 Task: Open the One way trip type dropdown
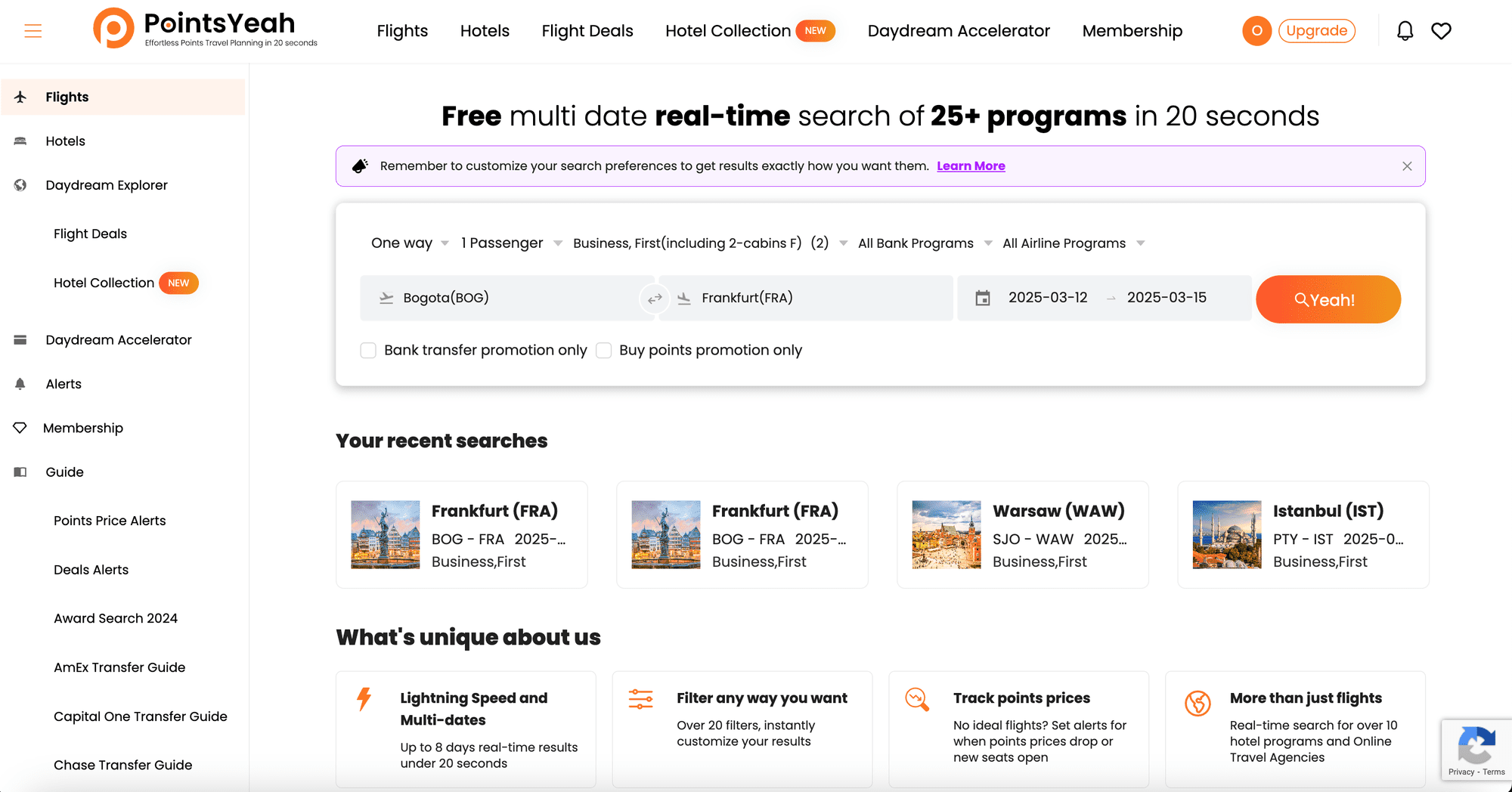click(x=411, y=243)
